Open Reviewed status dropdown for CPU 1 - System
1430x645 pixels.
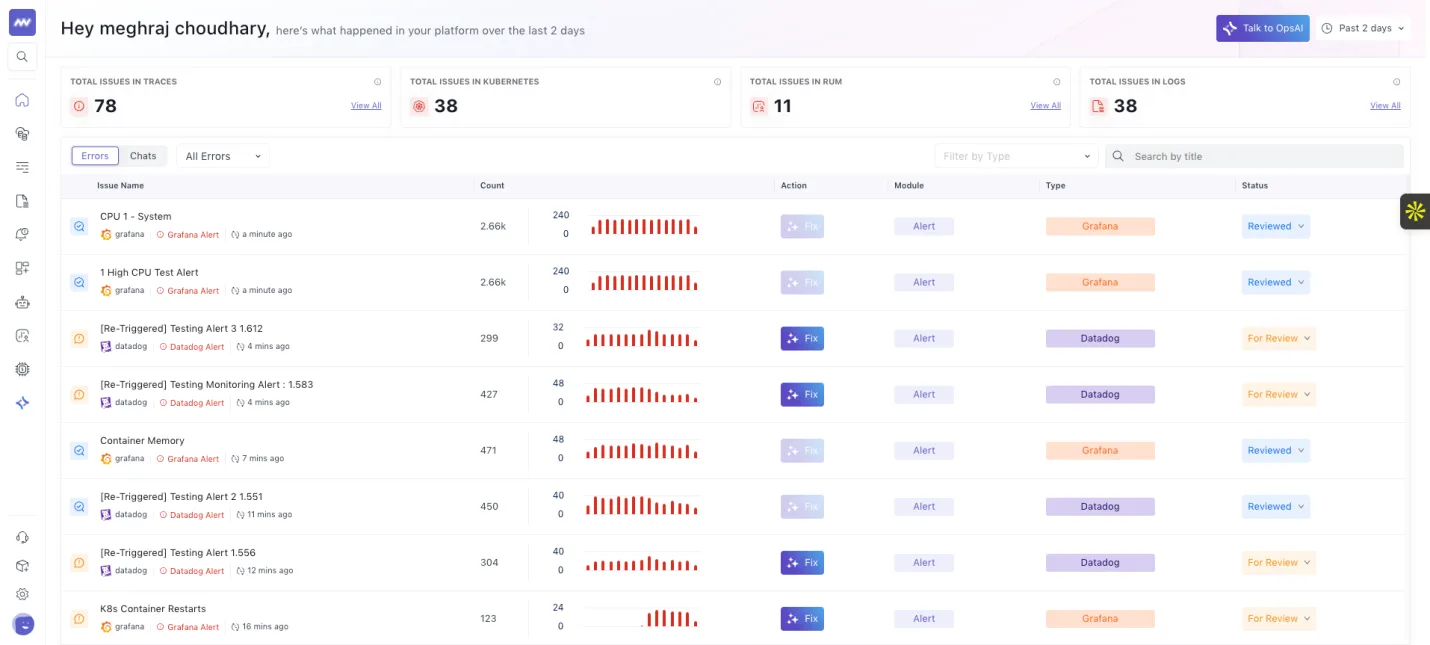coord(1276,227)
